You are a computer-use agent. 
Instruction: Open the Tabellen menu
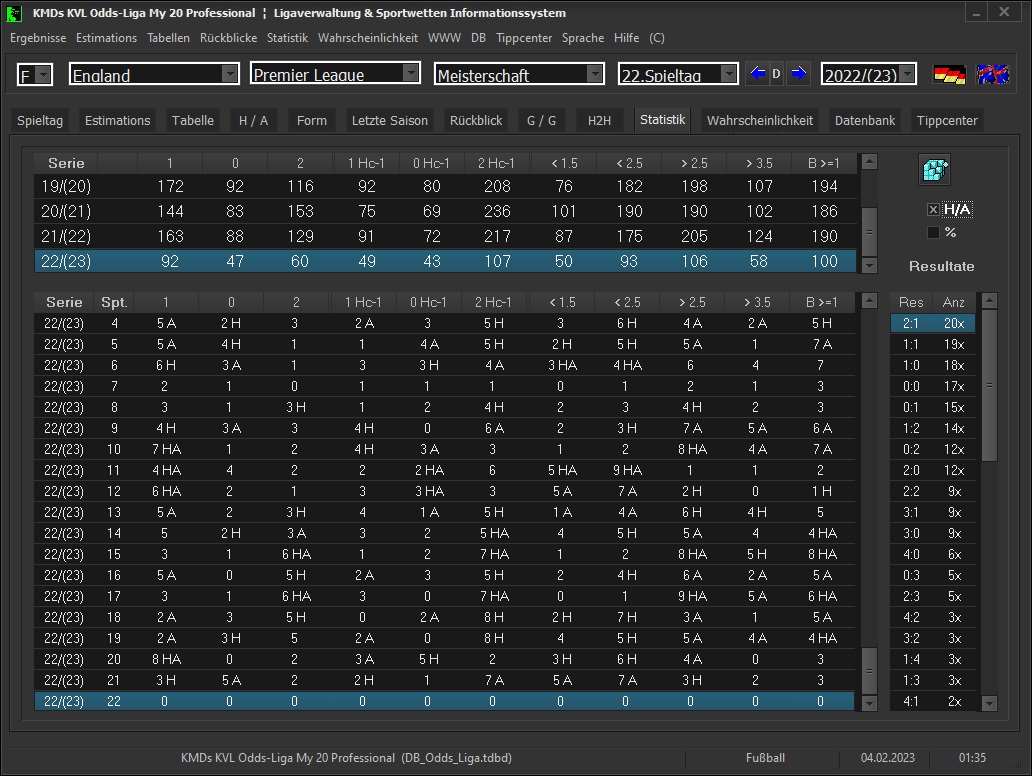[168, 38]
